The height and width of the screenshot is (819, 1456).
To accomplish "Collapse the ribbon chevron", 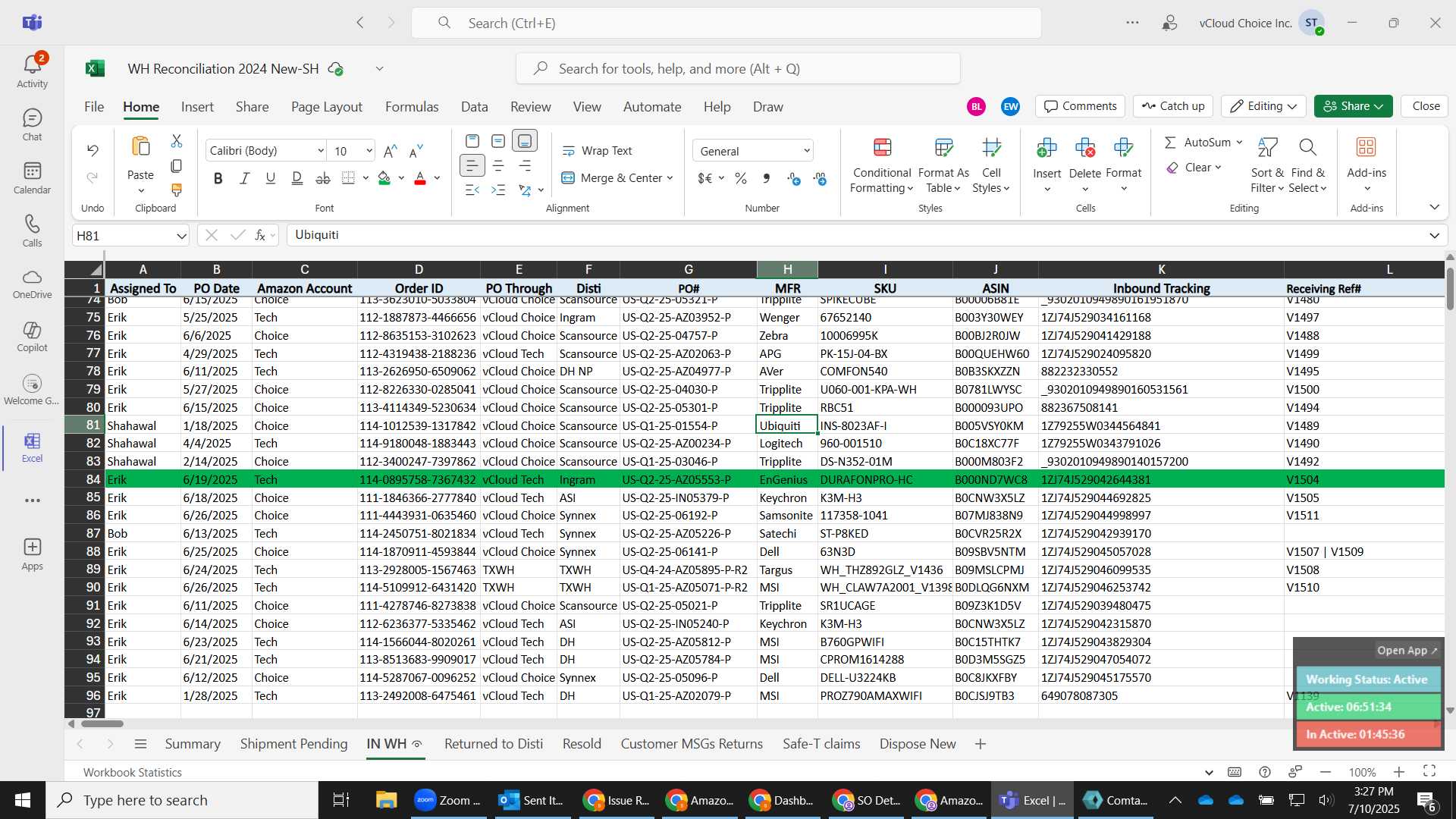I will [1435, 207].
